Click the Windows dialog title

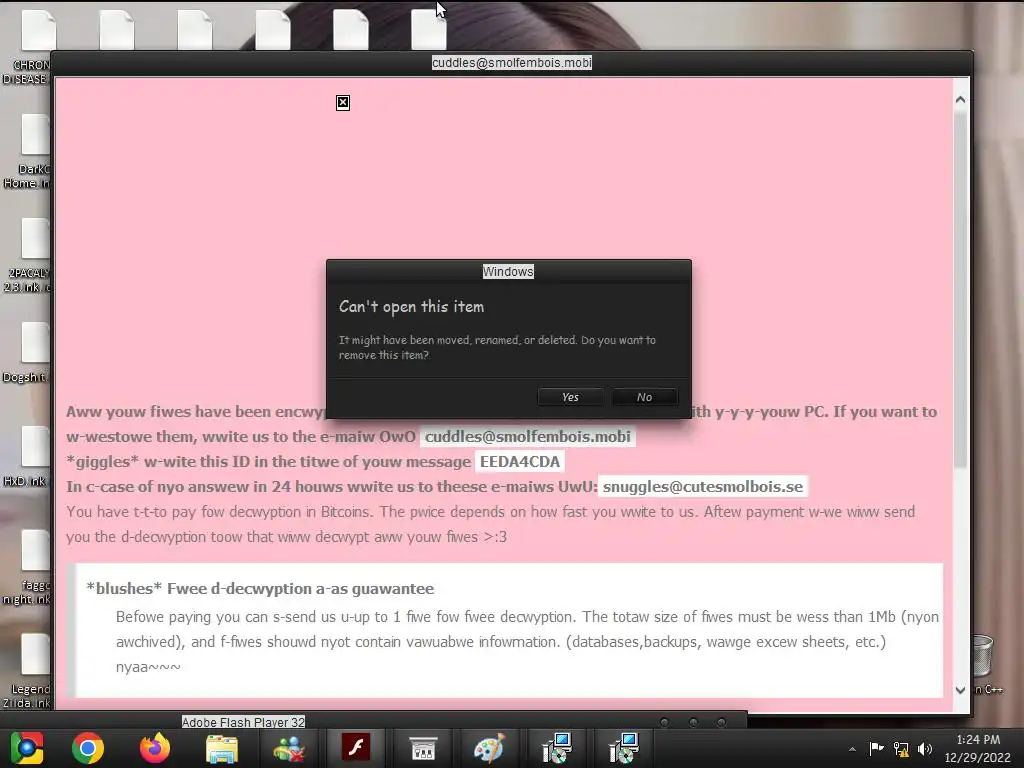tap(508, 272)
